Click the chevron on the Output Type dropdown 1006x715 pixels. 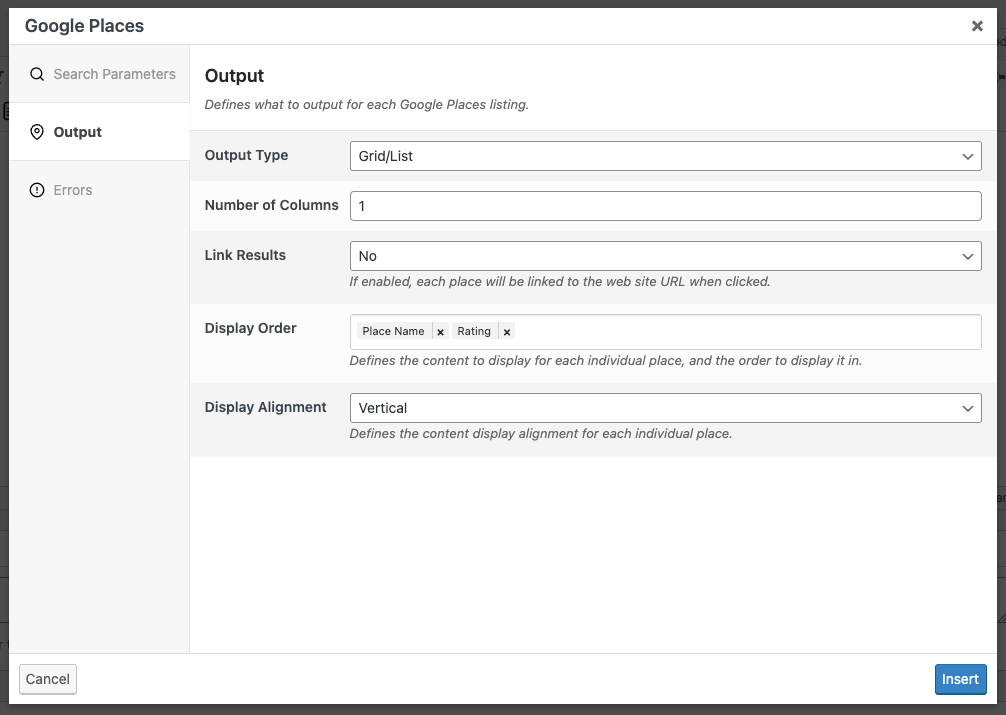[967, 156]
